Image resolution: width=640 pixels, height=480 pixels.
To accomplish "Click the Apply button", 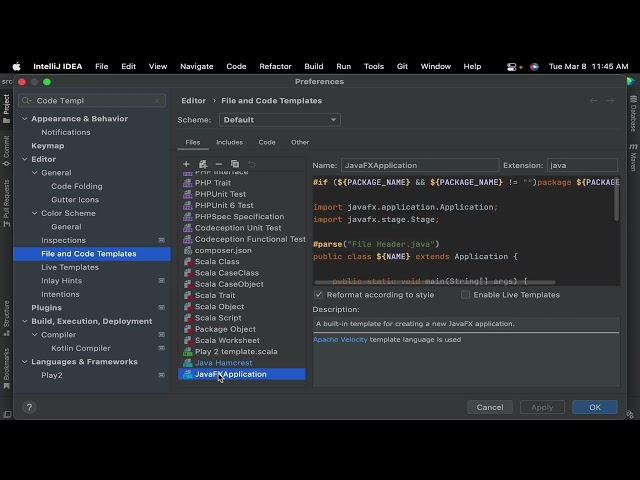I will (x=542, y=407).
